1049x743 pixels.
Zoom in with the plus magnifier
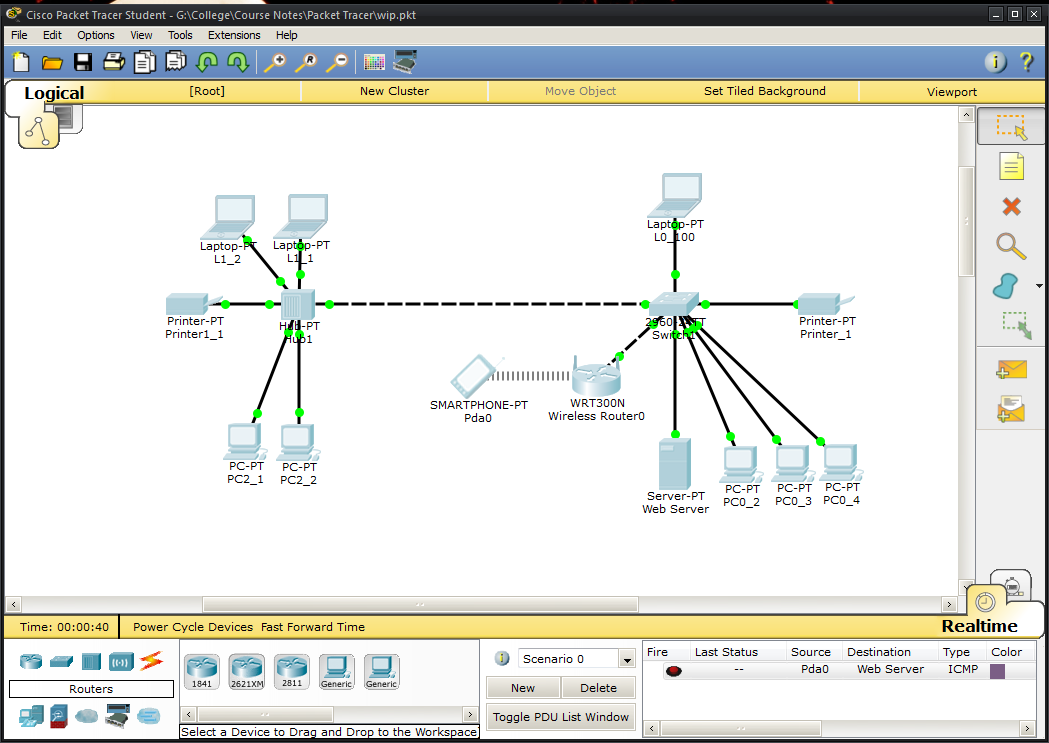(x=275, y=62)
